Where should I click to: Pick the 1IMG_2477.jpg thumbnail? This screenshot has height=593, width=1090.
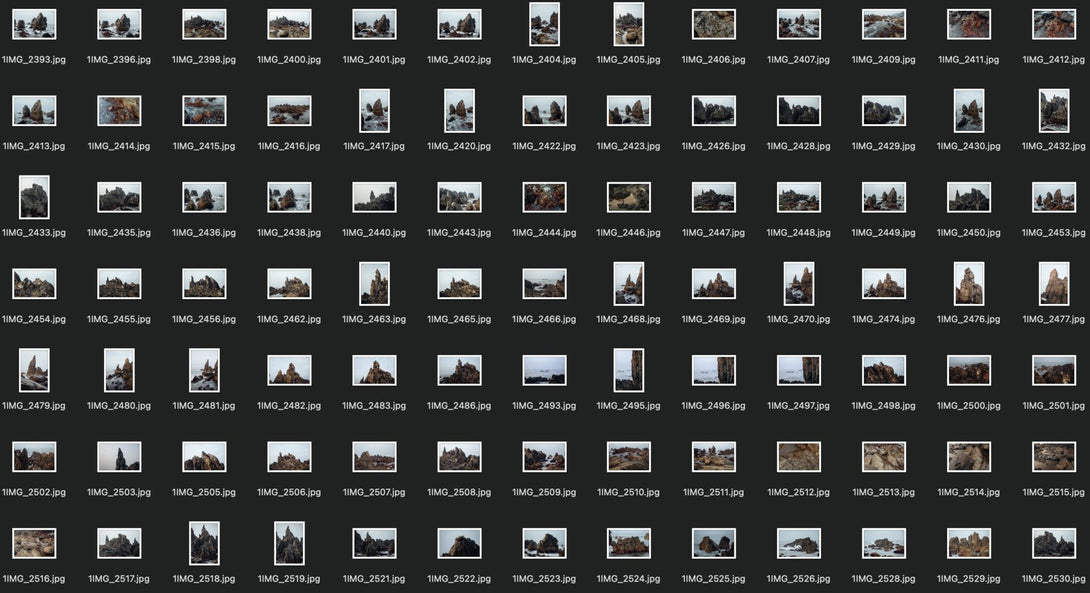(x=1054, y=284)
